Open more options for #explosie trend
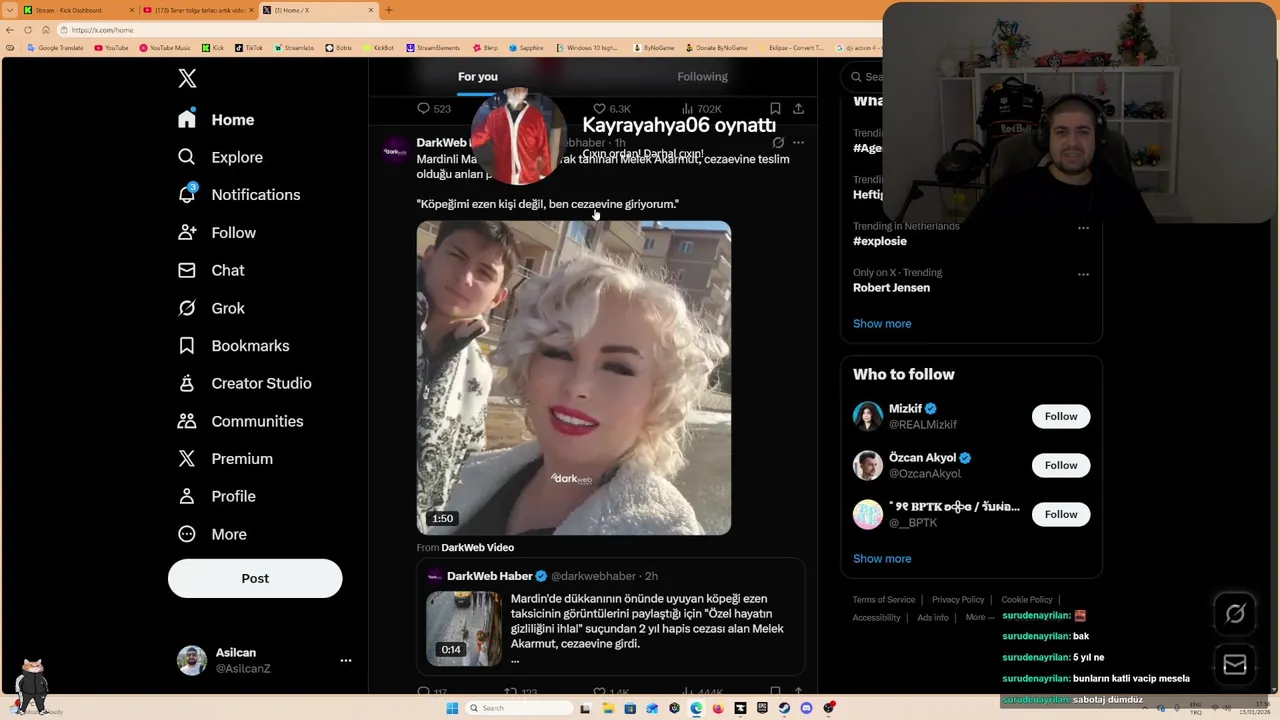 [1083, 228]
